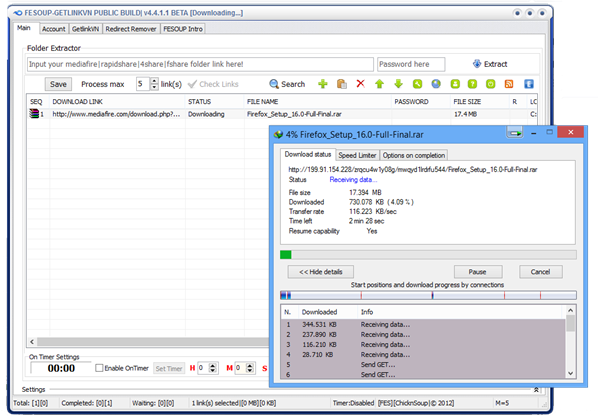Increase Process max links spinner
Viewport: 598px width, 416px height.
[x=154, y=81]
